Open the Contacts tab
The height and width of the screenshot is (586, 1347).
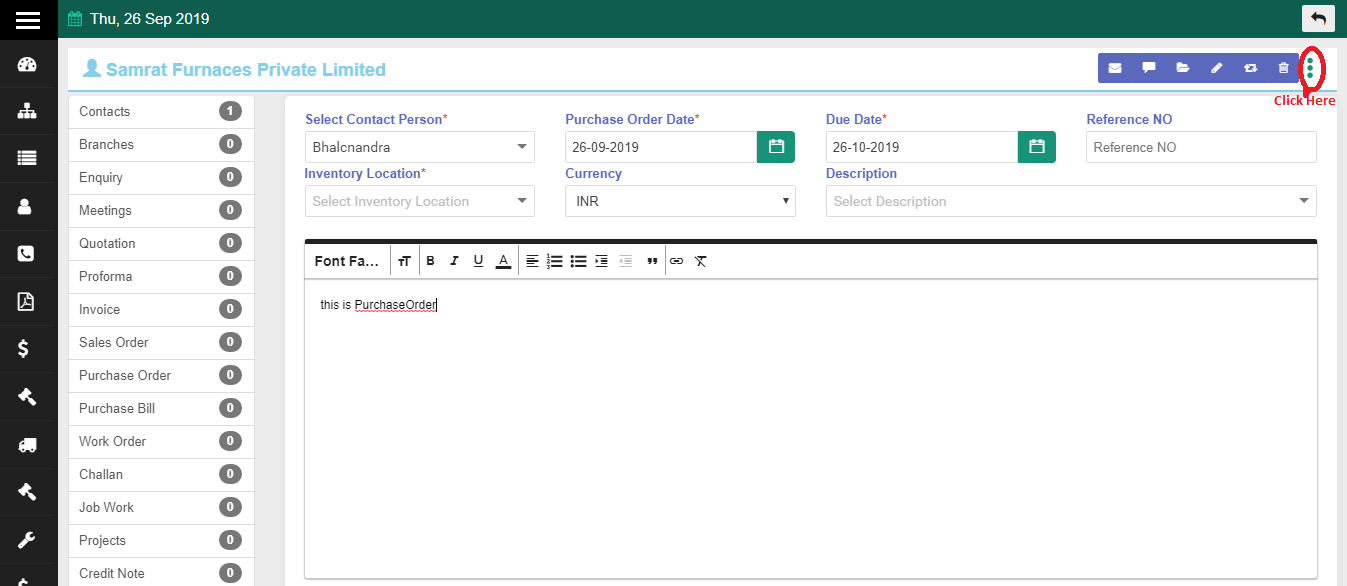pyautogui.click(x=161, y=111)
